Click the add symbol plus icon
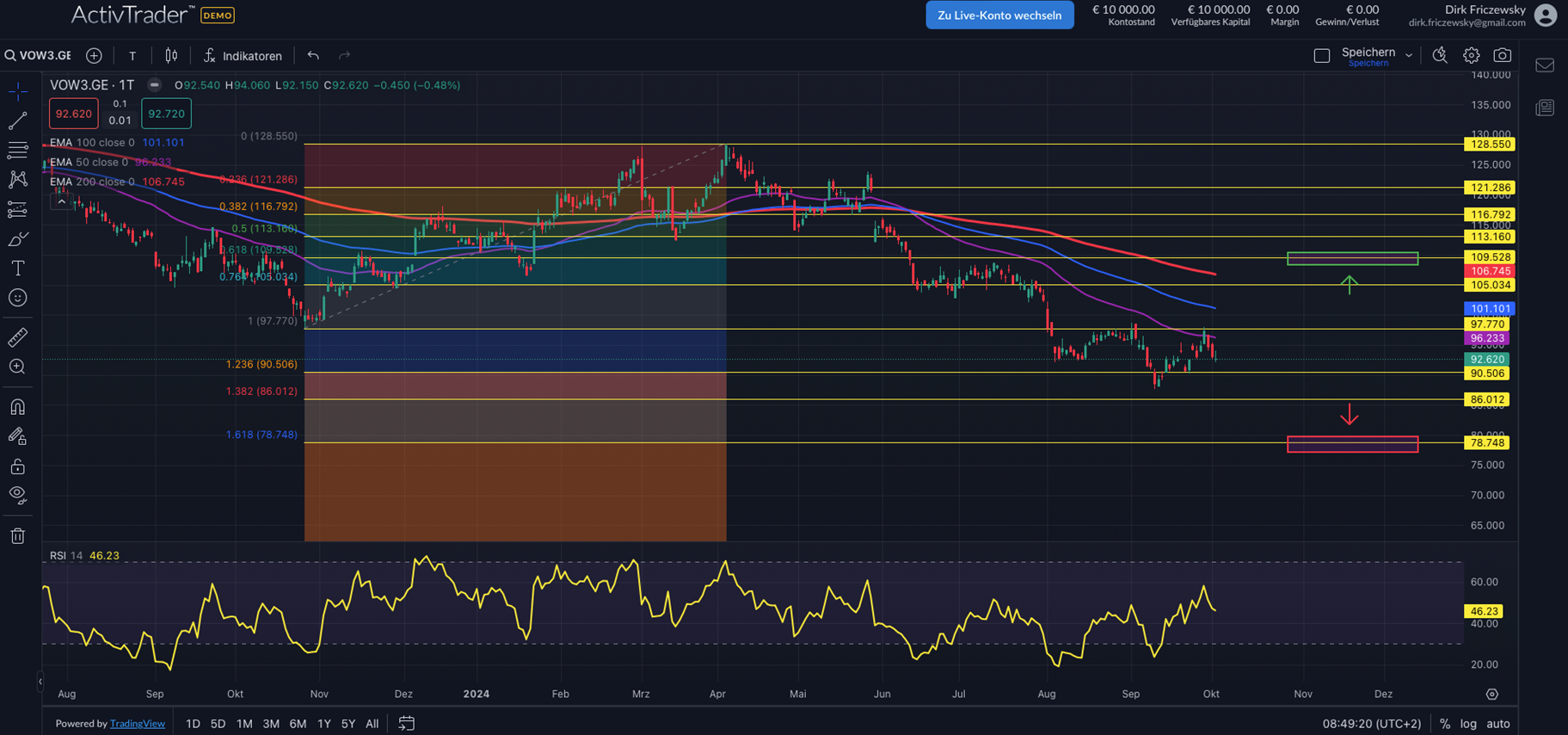Viewport: 1568px width, 735px height. coord(94,55)
